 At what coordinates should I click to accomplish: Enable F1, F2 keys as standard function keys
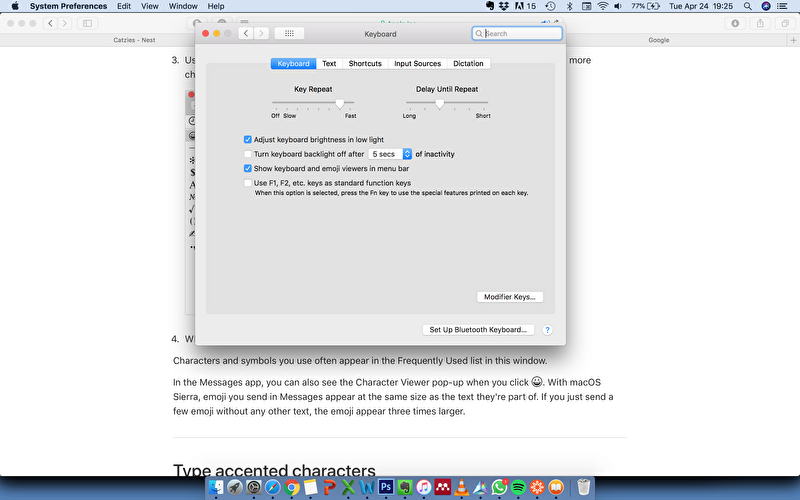tap(248, 183)
